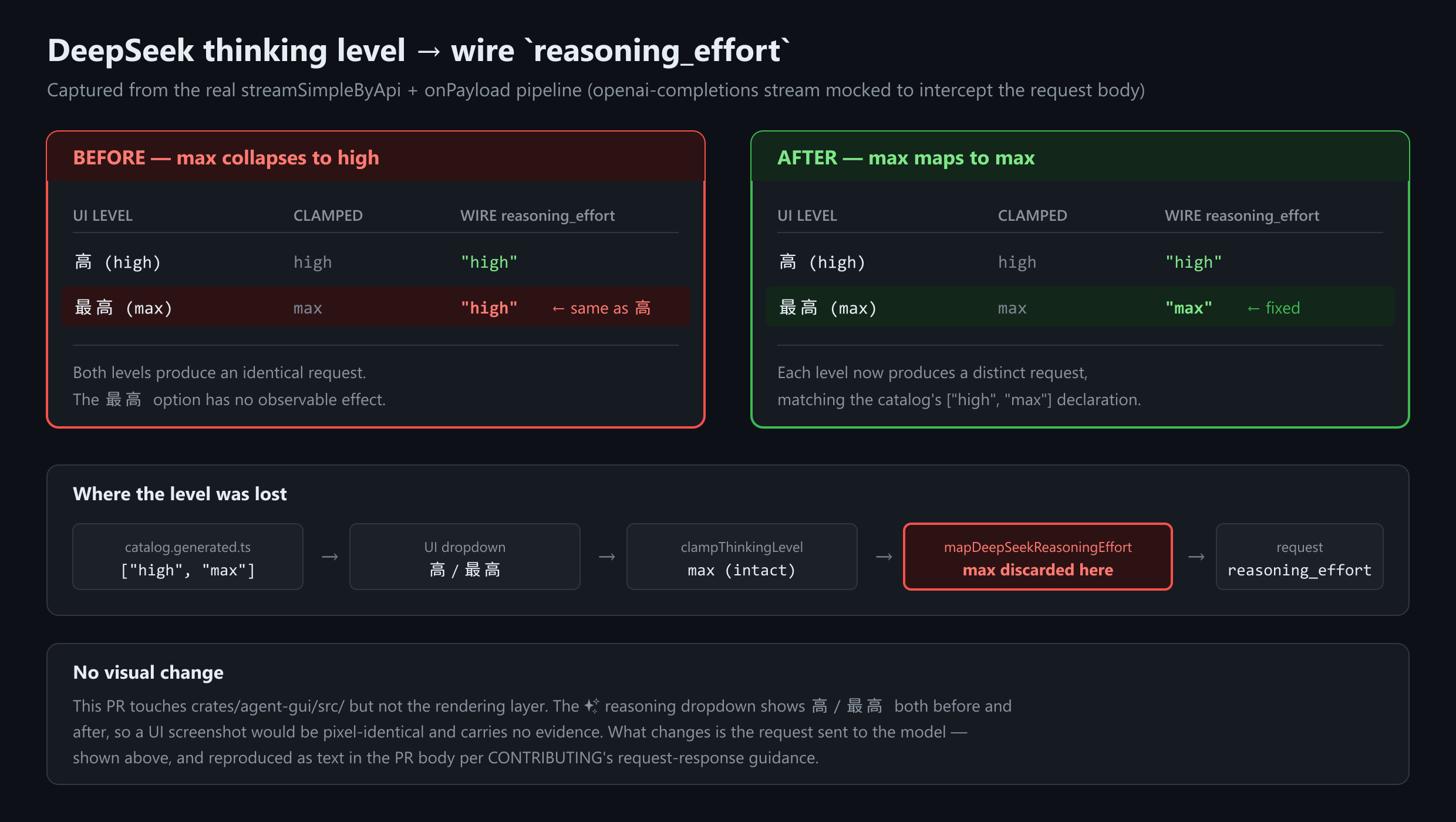This screenshot has width=1456, height=822.
Task: Click the arrow after catalog.generated.ts box
Action: [330, 557]
